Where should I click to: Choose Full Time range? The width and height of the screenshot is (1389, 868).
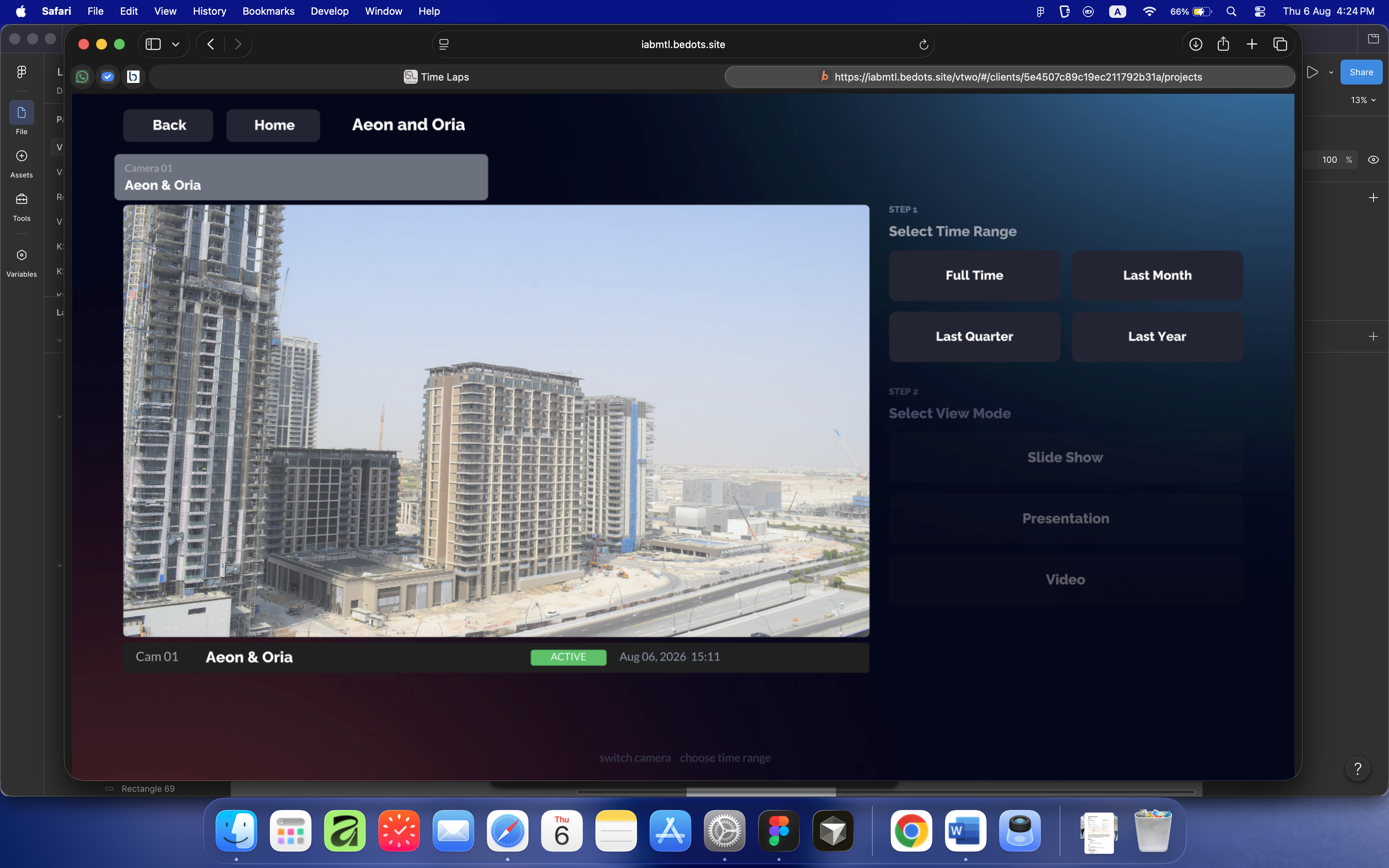(975, 276)
